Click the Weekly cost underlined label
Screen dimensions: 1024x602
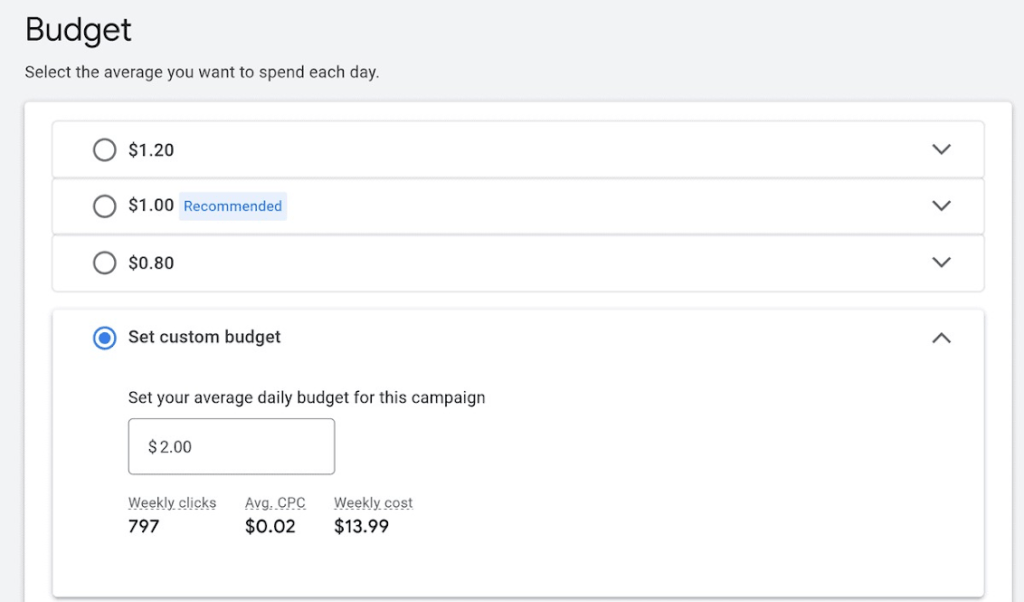coord(373,503)
